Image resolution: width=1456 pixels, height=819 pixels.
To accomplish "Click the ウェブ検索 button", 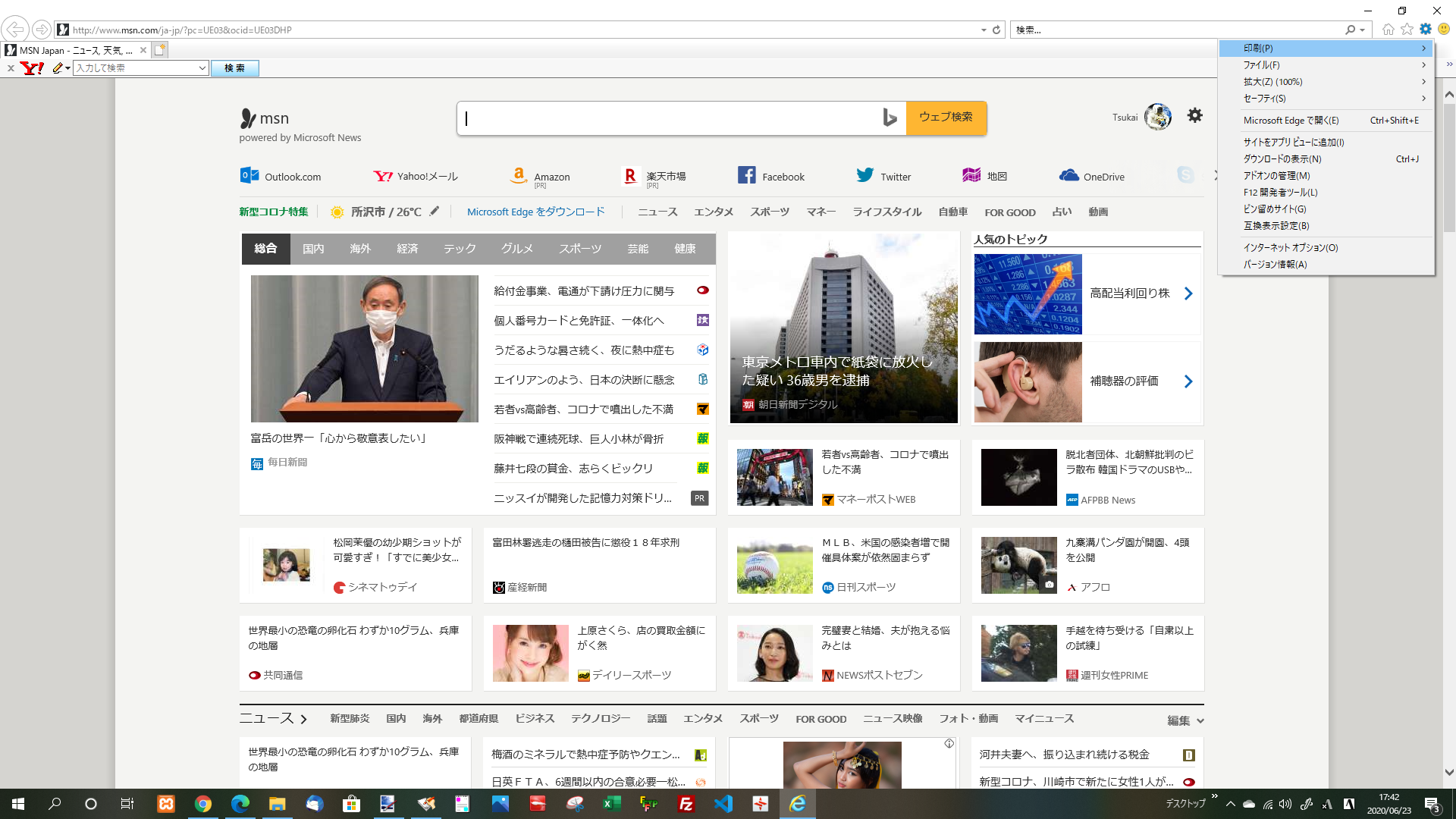I will coord(946,118).
